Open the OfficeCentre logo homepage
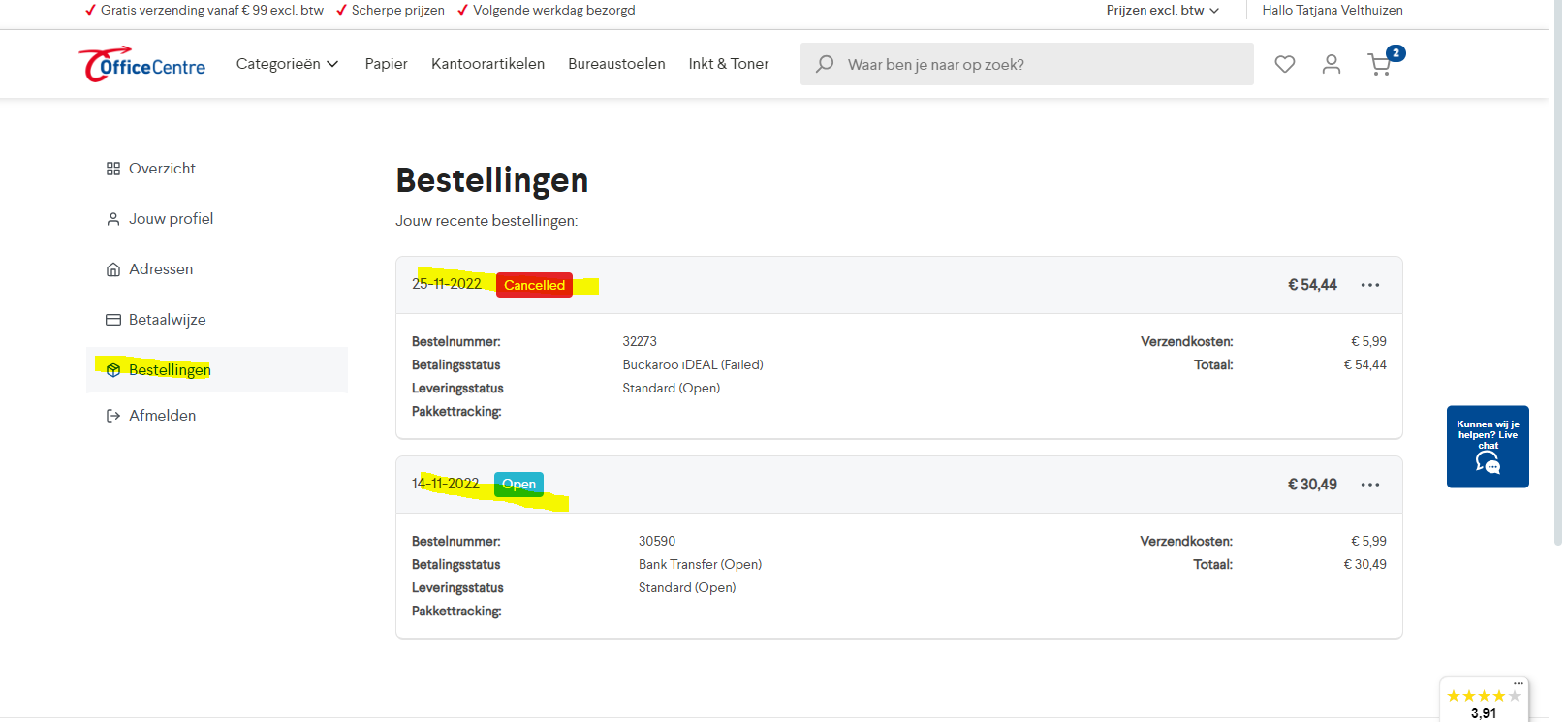 [142, 64]
